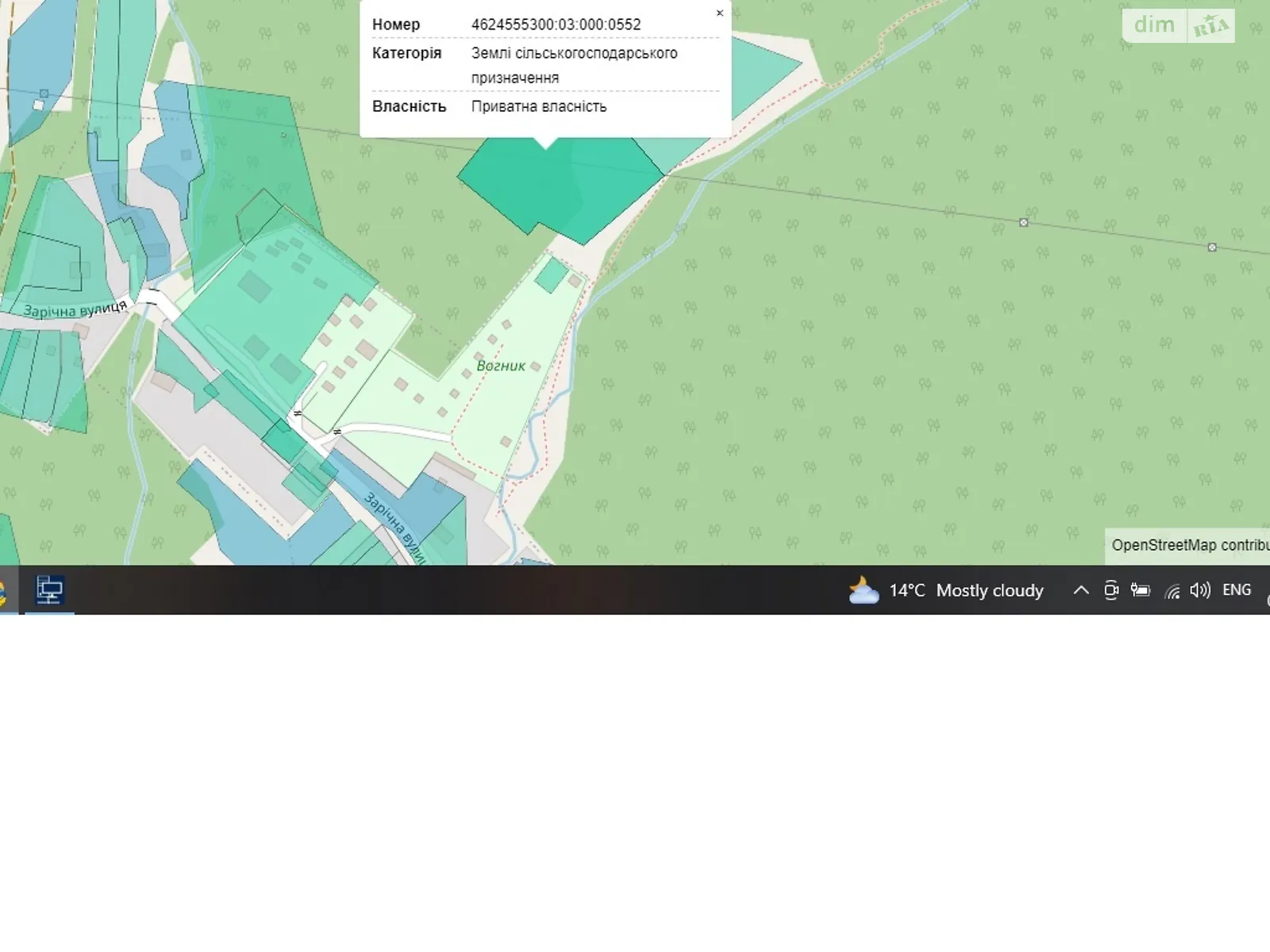1270x952 pixels.
Task: Open the remote desktop taskbar app
Action: [x=49, y=590]
